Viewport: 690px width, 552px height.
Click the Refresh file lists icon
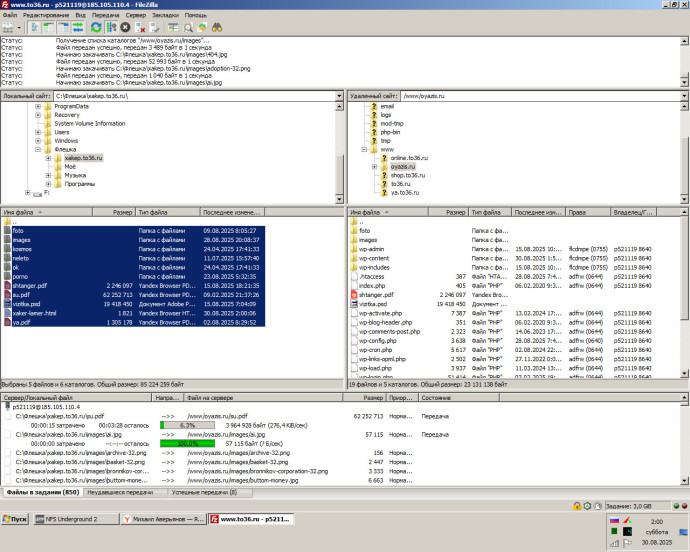pyautogui.click(x=96, y=27)
